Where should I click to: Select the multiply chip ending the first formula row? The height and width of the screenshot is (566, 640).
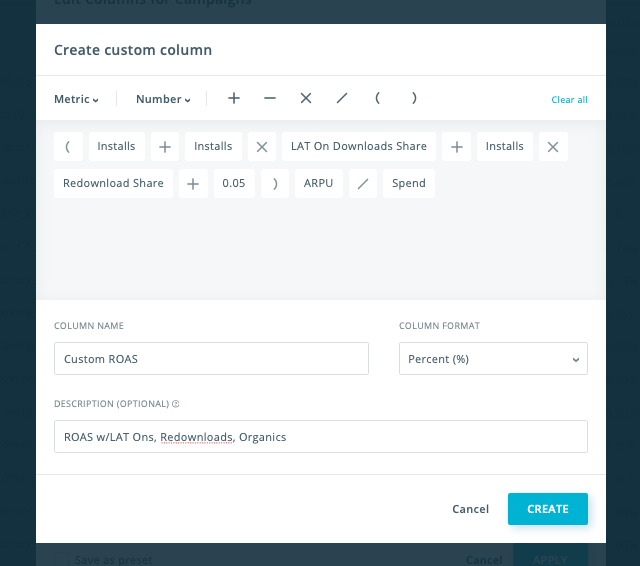553,146
